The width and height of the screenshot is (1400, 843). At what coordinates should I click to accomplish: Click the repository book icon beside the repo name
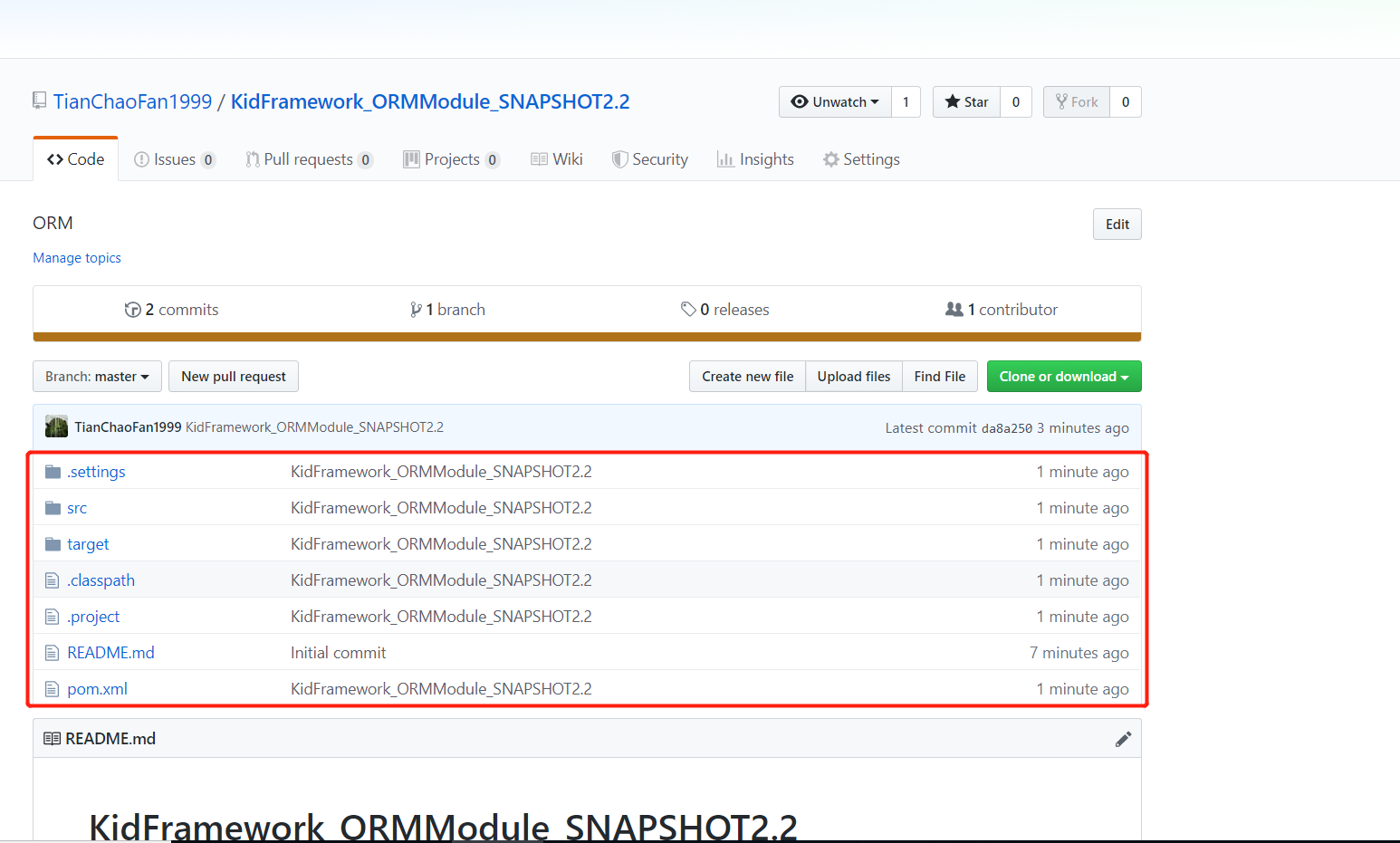[x=39, y=101]
